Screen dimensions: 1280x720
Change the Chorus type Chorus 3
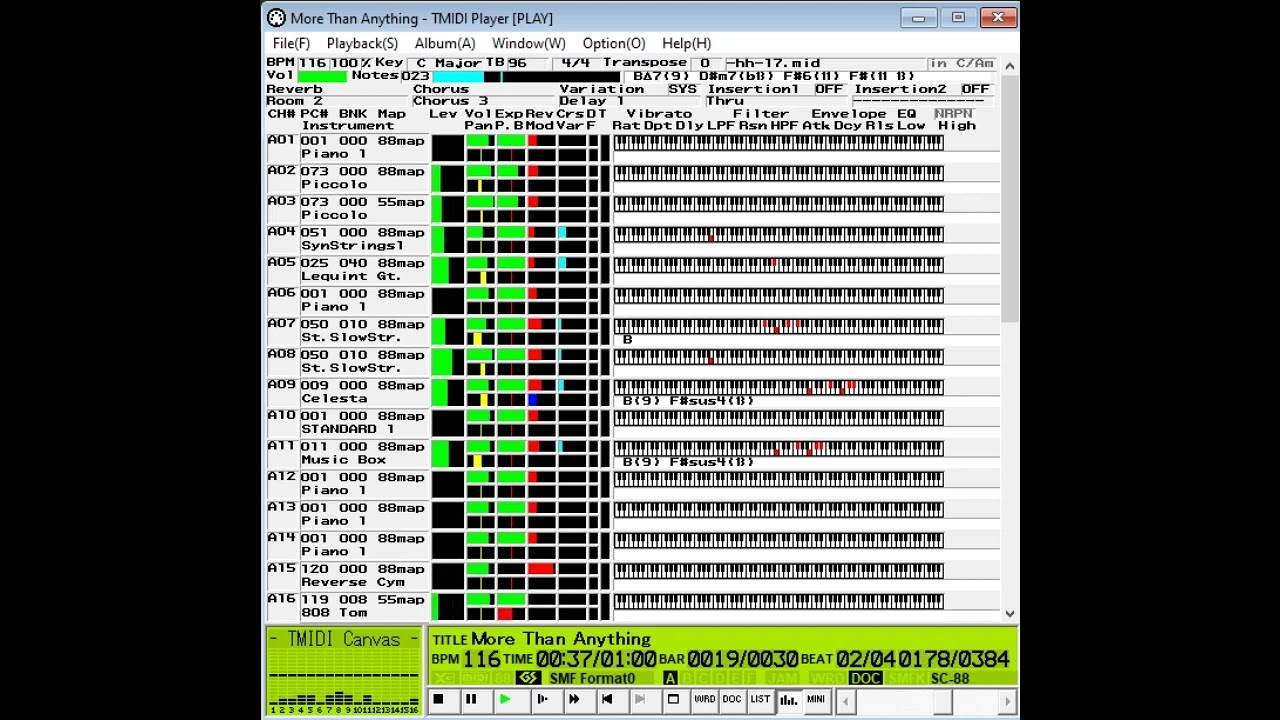(x=485, y=101)
